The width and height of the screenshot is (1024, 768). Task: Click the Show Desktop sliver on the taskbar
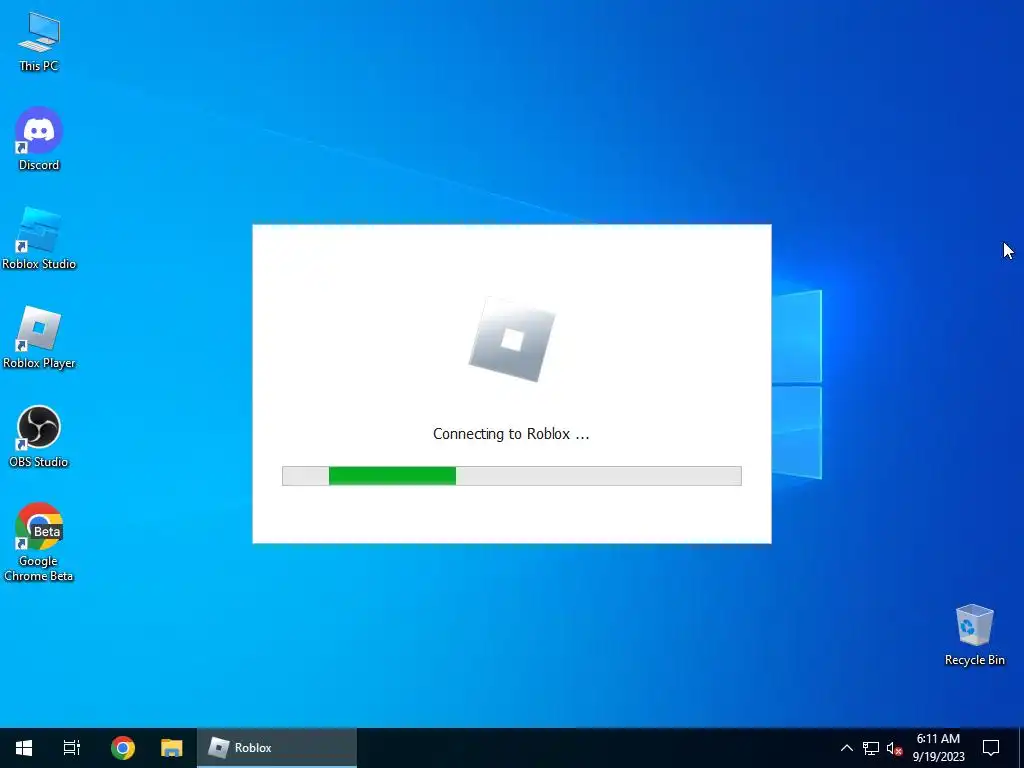(x=1021, y=748)
